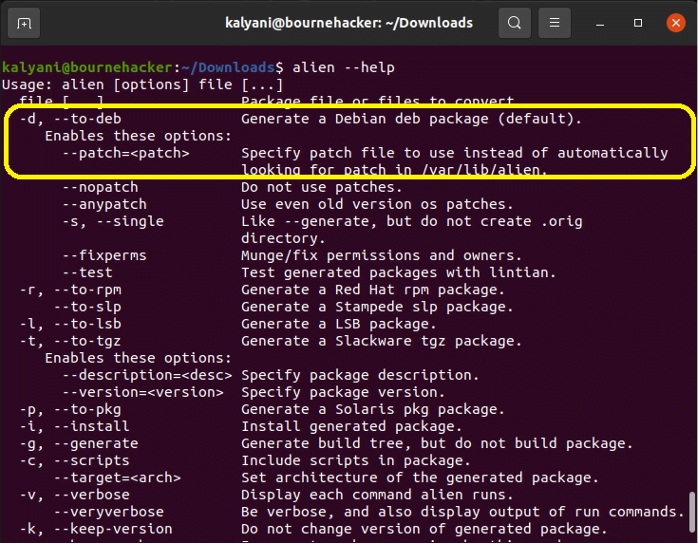Click the --anypatch option text
Viewport: 698px width, 544px height.
[105, 204]
